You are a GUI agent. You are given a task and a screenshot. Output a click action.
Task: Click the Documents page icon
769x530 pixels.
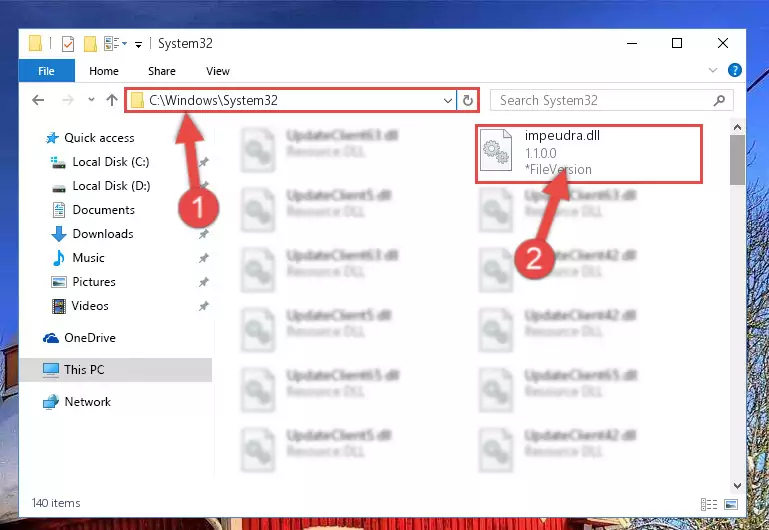[59, 210]
